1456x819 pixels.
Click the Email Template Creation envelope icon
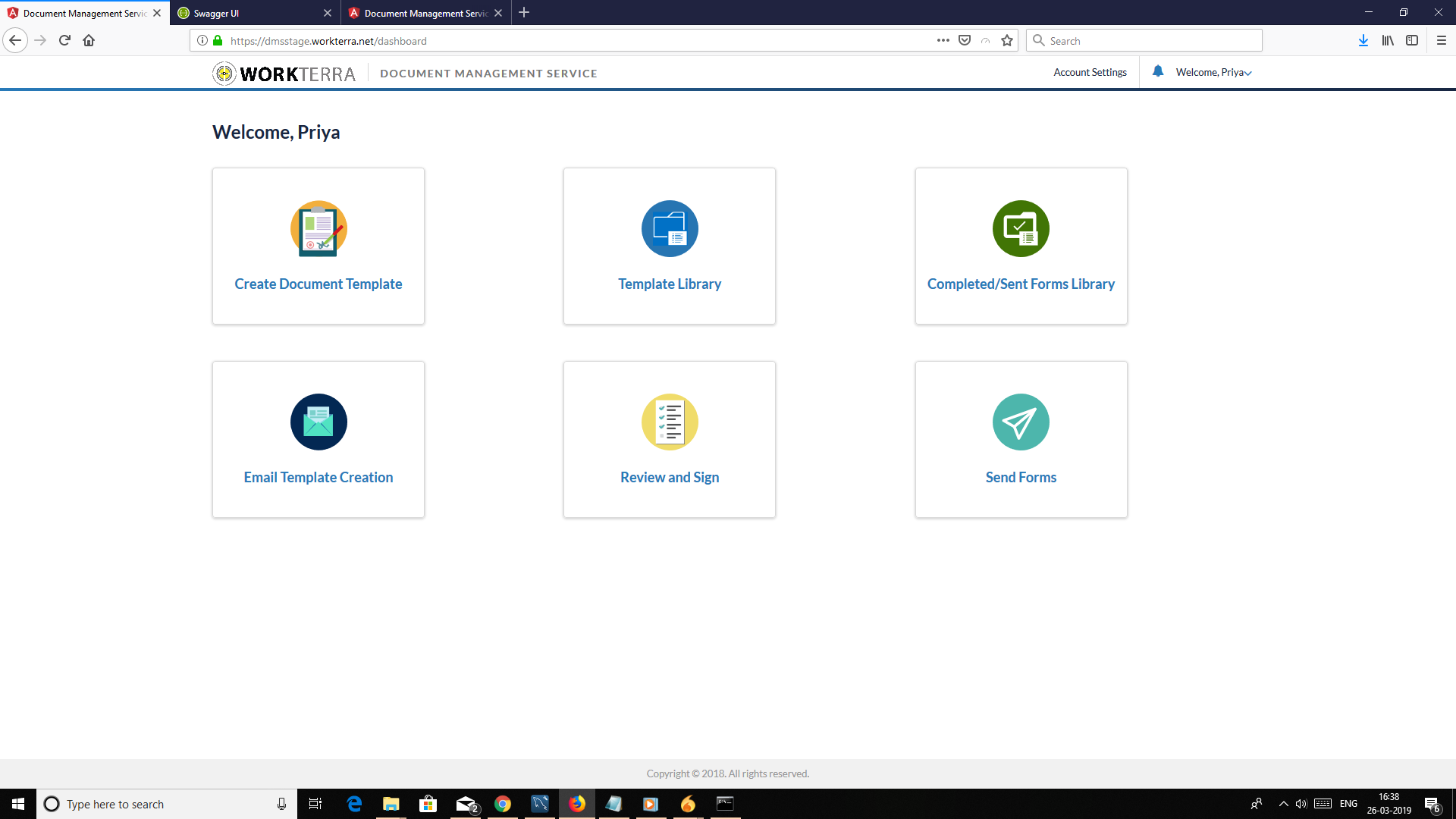tap(318, 422)
